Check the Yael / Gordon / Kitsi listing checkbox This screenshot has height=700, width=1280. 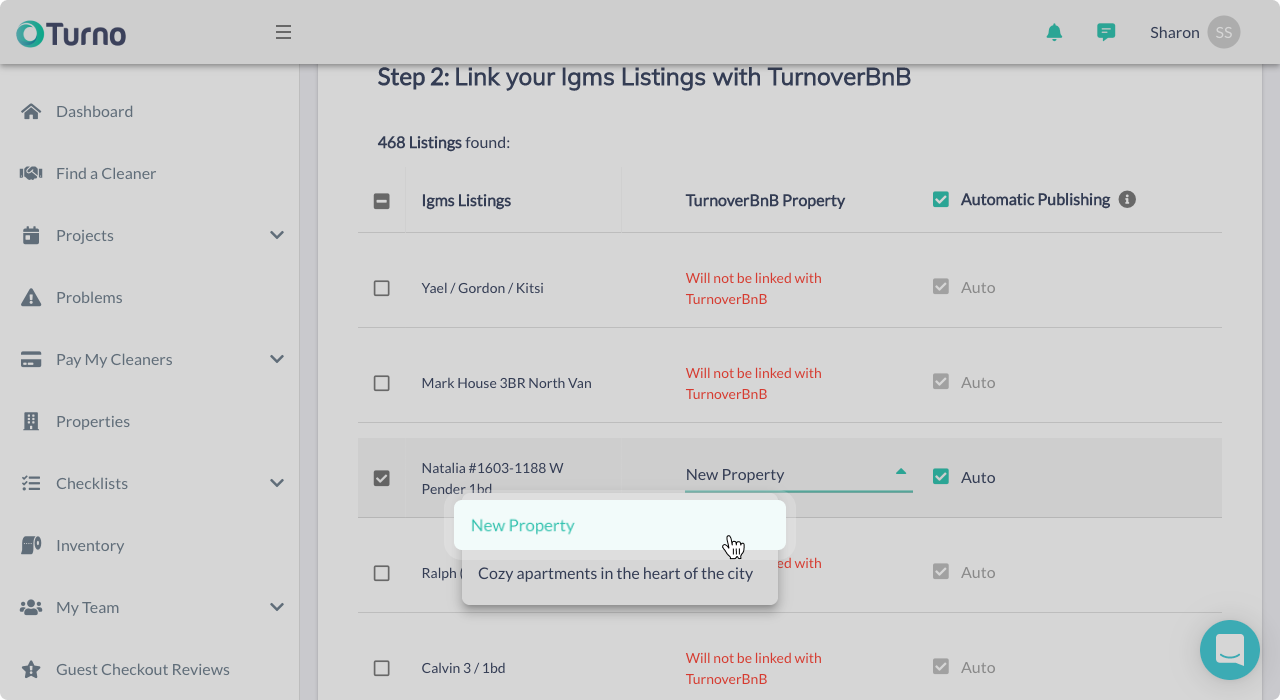(x=381, y=288)
